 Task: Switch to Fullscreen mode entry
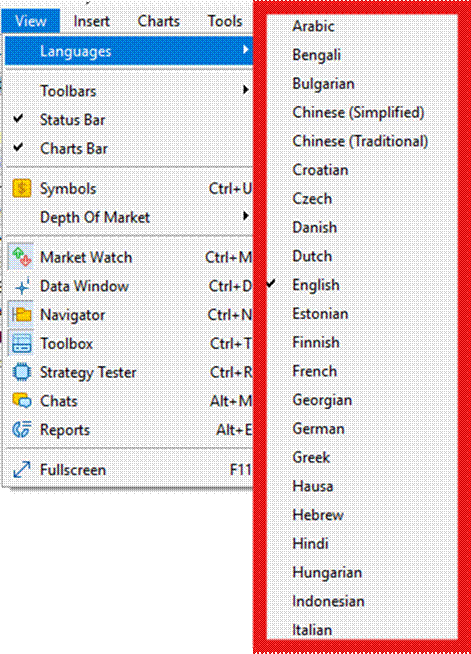click(128, 470)
